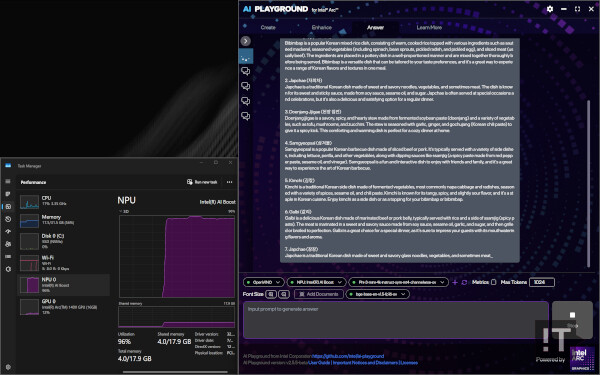The width and height of the screenshot is (600, 375).
Task: Refresh the model list icon
Action: coord(464,282)
